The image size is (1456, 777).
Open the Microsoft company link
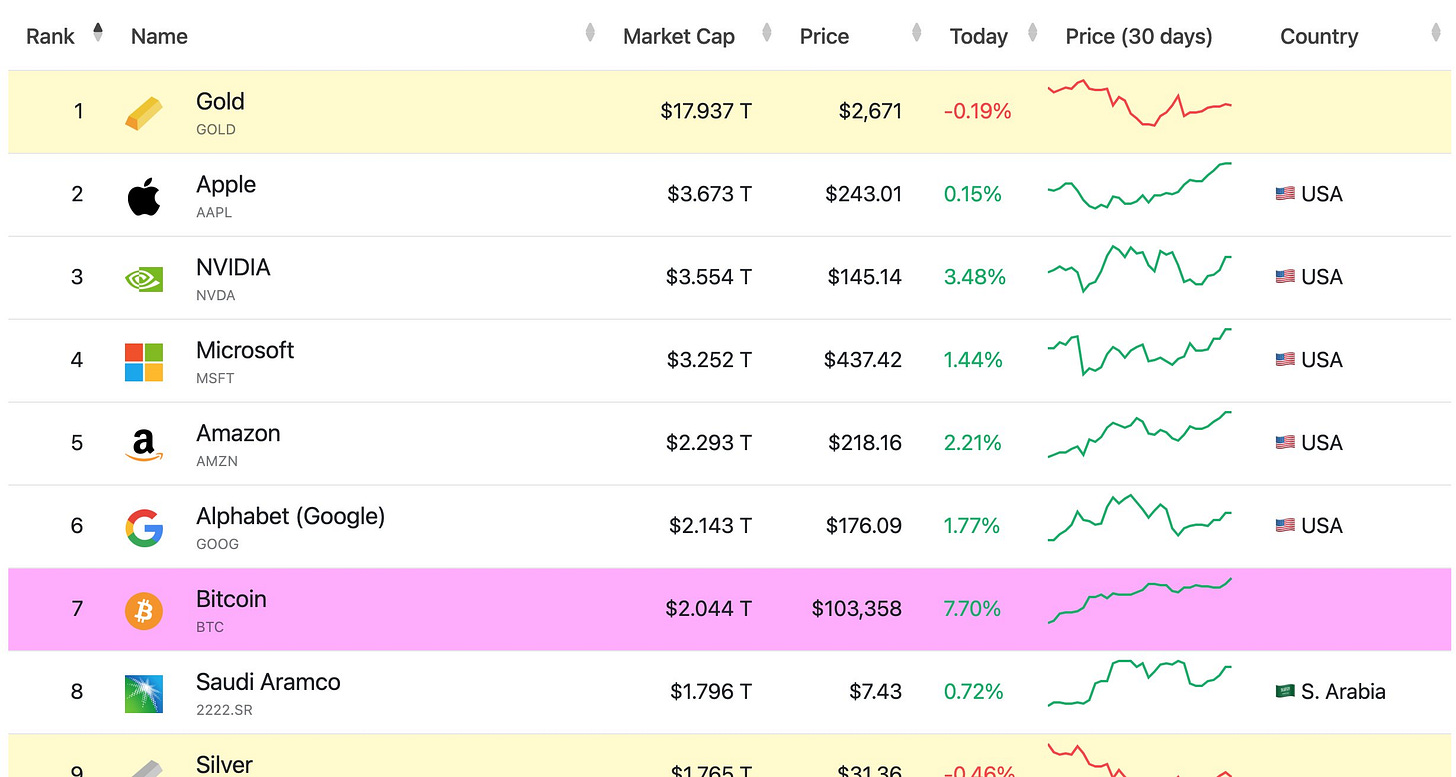click(245, 350)
